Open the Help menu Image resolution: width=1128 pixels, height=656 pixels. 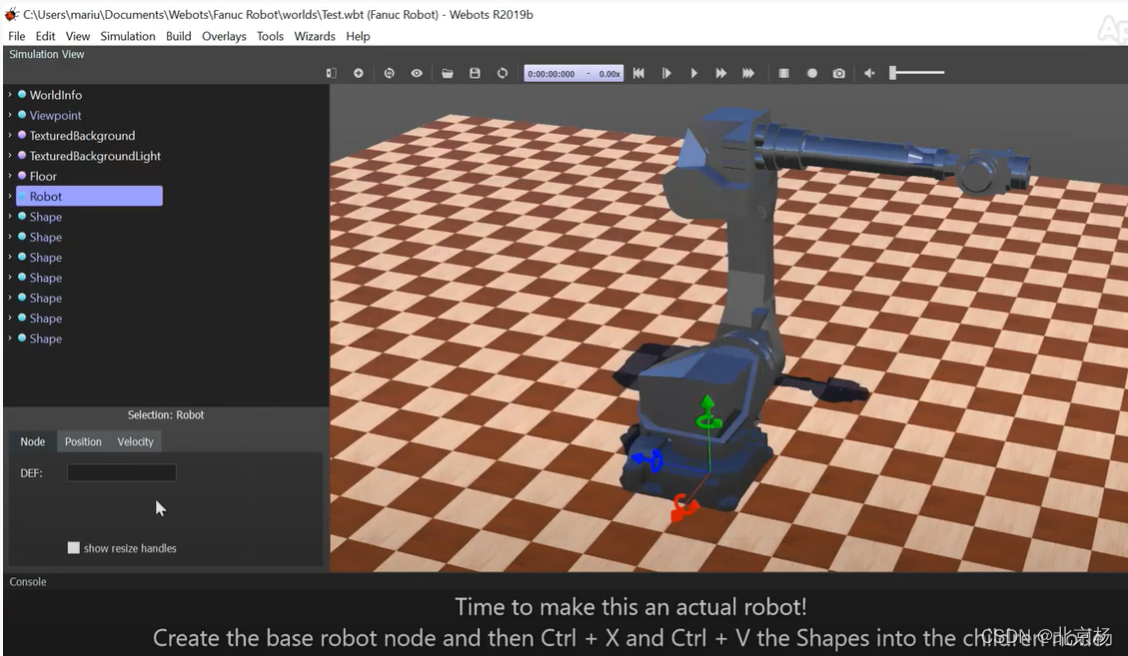tap(358, 36)
